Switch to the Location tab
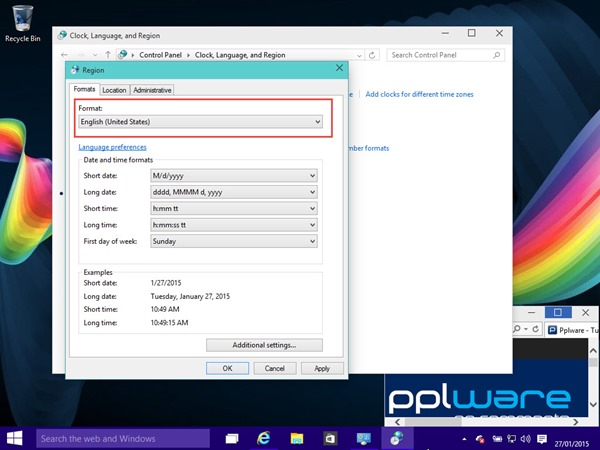 click(114, 90)
